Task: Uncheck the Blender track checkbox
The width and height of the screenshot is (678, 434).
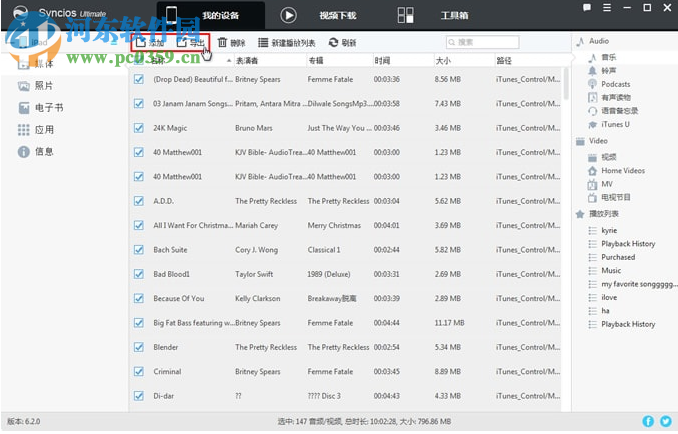Action: (139, 347)
